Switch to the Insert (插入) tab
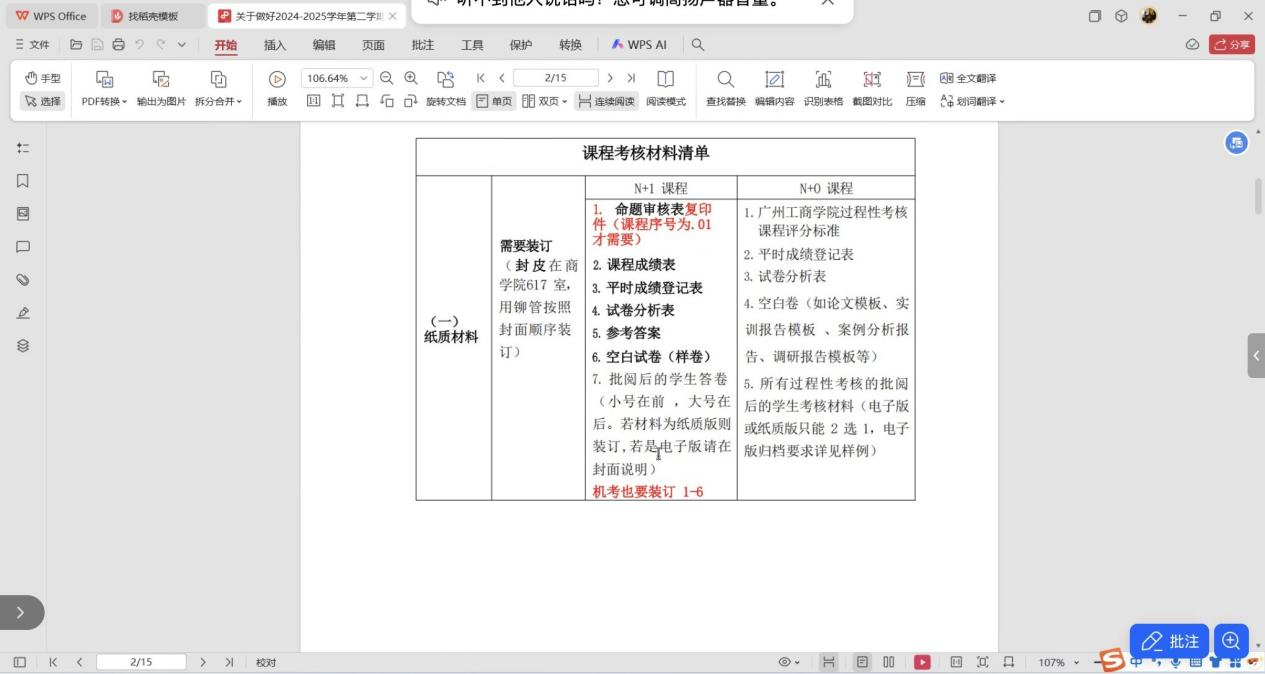This screenshot has width=1265, height=674. pyautogui.click(x=275, y=45)
